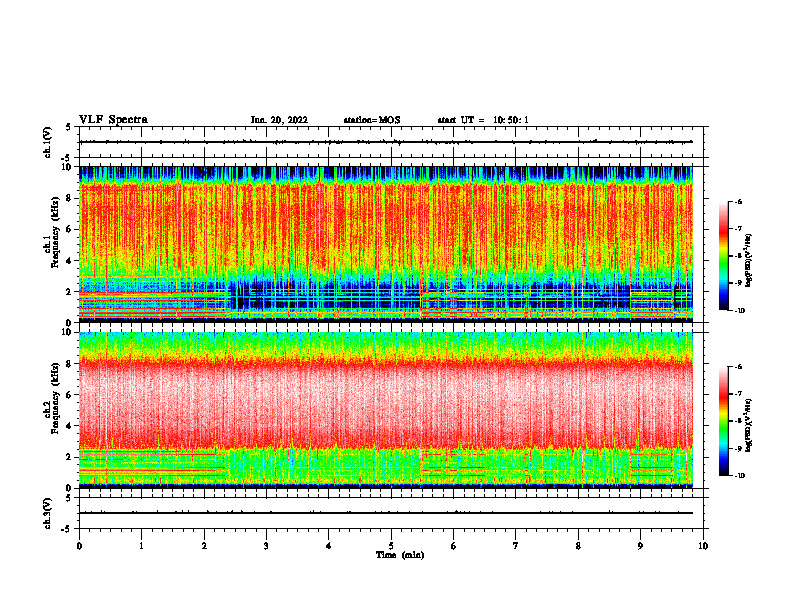Click the ch.2 frequency tick label "8"
The height and width of the screenshot is (612, 792).
click(69, 364)
